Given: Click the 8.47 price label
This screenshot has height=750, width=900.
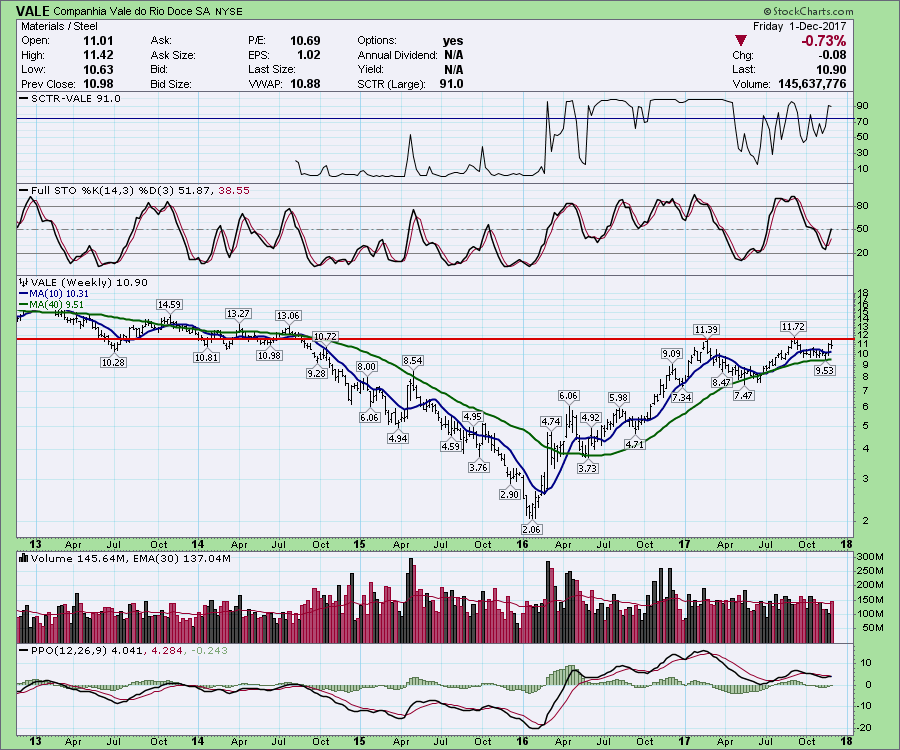Looking at the screenshot, I should click(x=721, y=382).
